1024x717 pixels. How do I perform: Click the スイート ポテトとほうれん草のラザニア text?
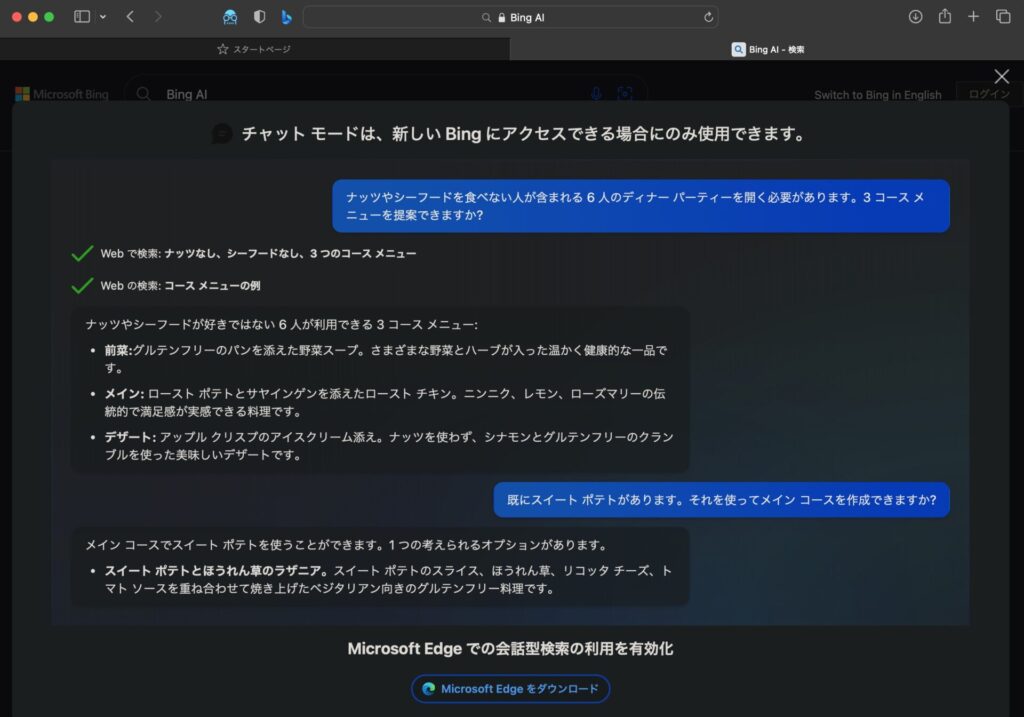216,570
